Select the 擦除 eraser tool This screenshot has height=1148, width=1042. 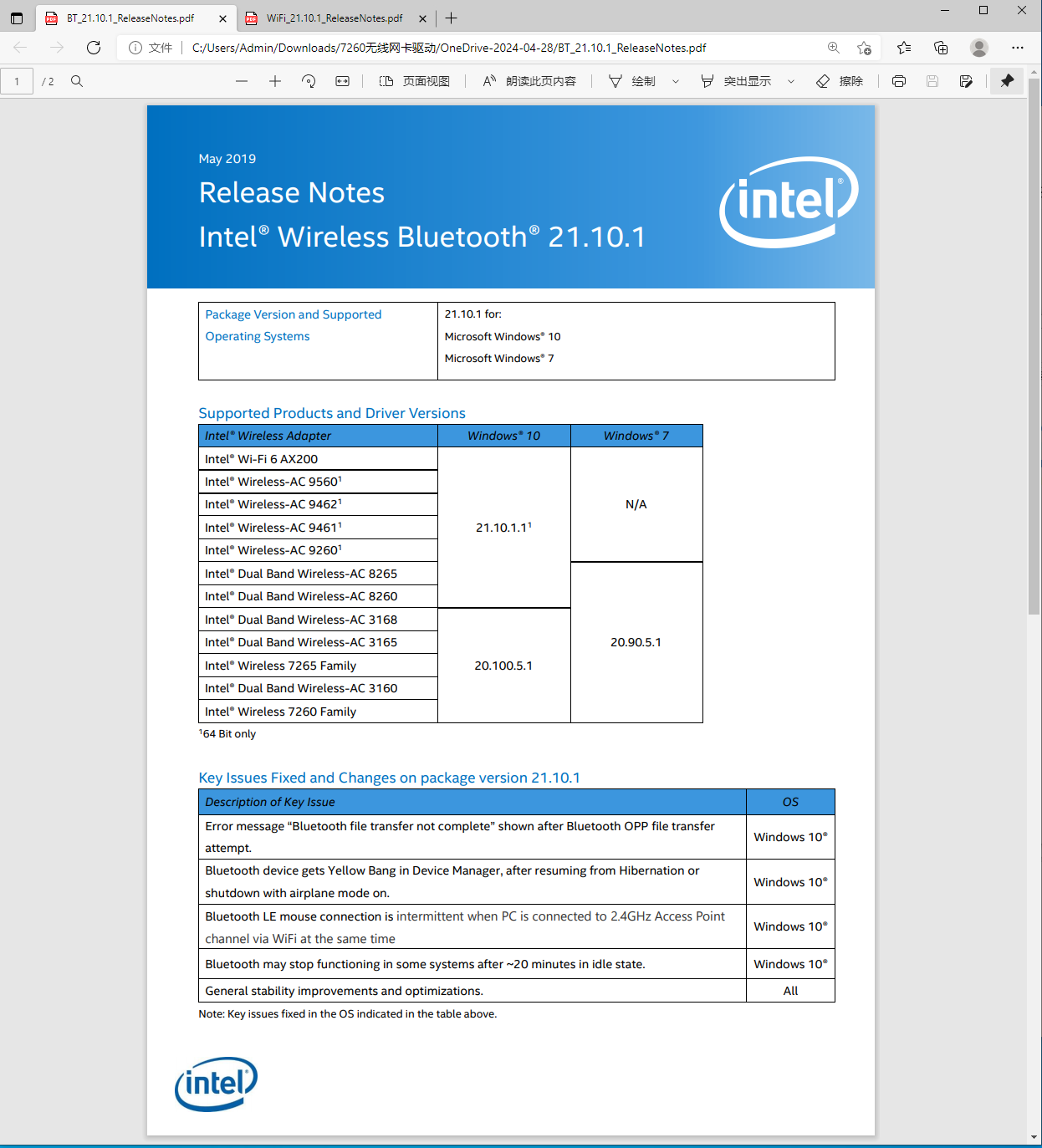click(x=840, y=81)
